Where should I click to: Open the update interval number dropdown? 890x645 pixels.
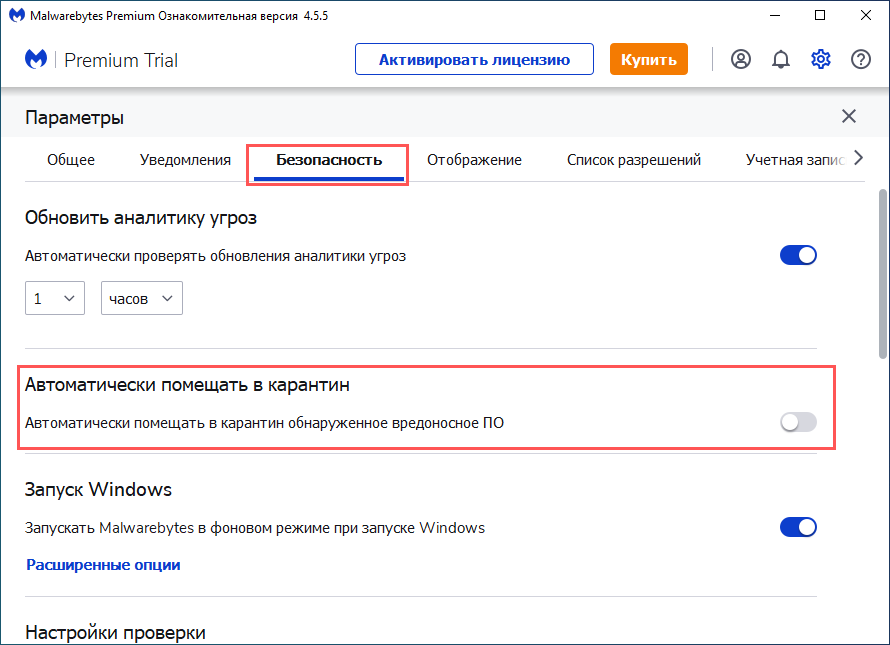(55, 298)
